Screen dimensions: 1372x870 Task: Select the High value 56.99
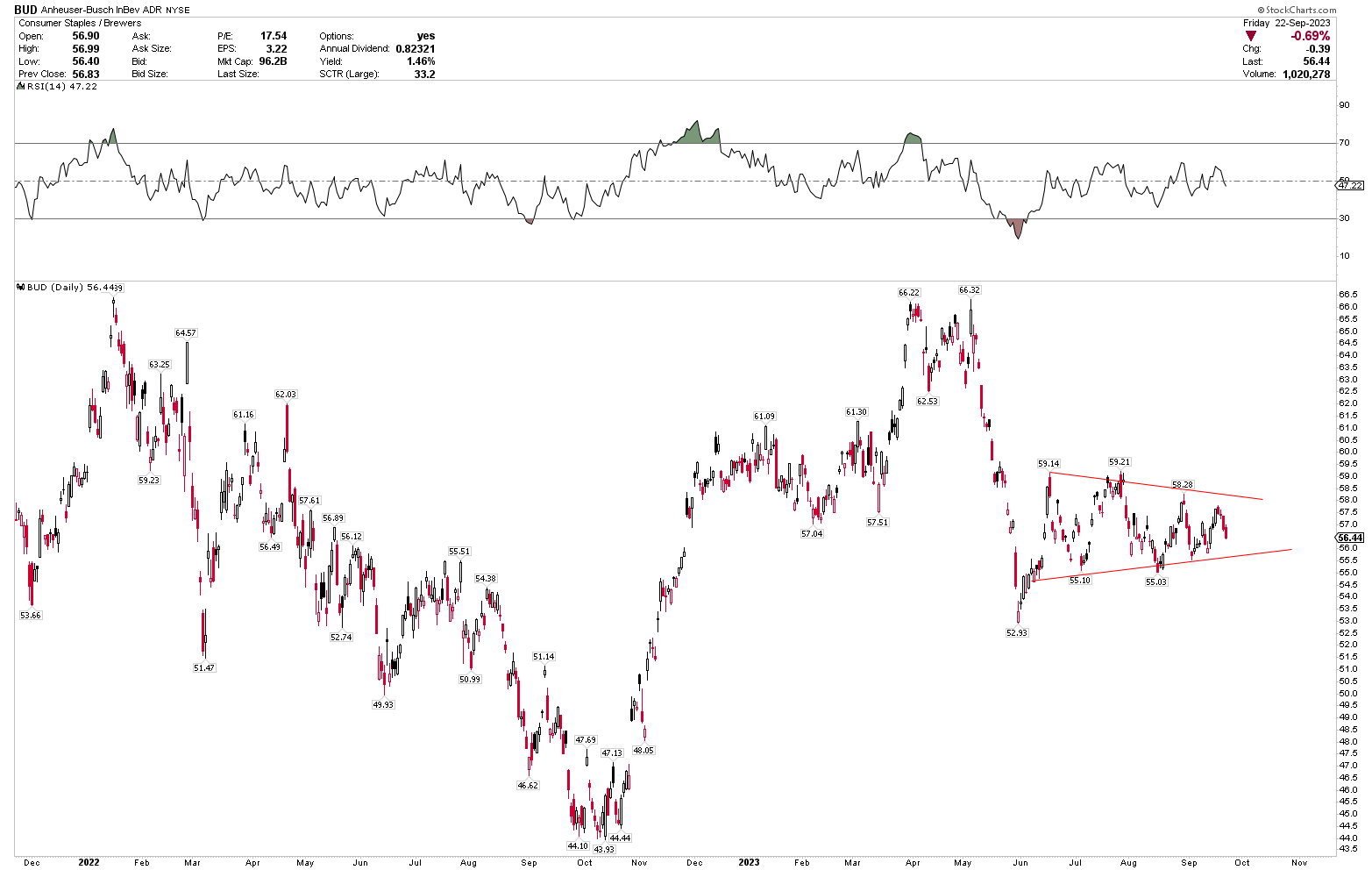[x=86, y=49]
